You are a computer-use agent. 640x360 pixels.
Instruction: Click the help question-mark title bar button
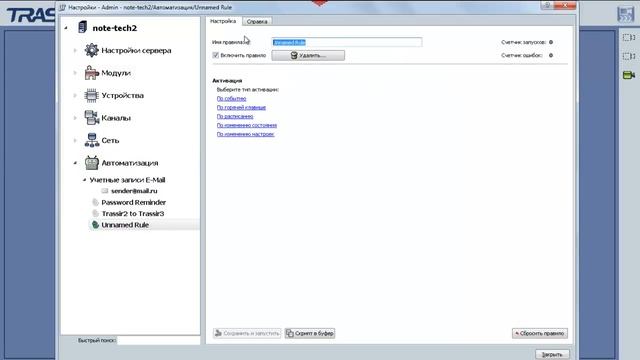tap(547, 5)
